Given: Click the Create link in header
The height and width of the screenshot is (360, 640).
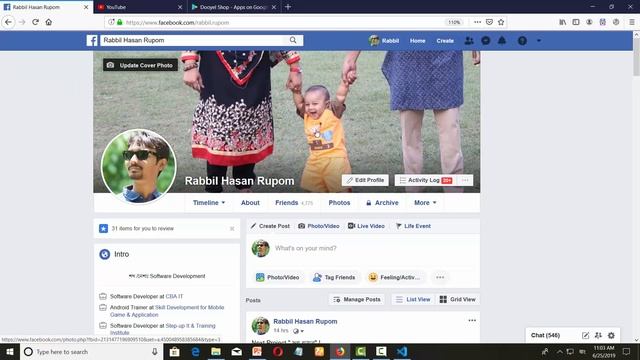Looking at the screenshot, I should point(445,40).
